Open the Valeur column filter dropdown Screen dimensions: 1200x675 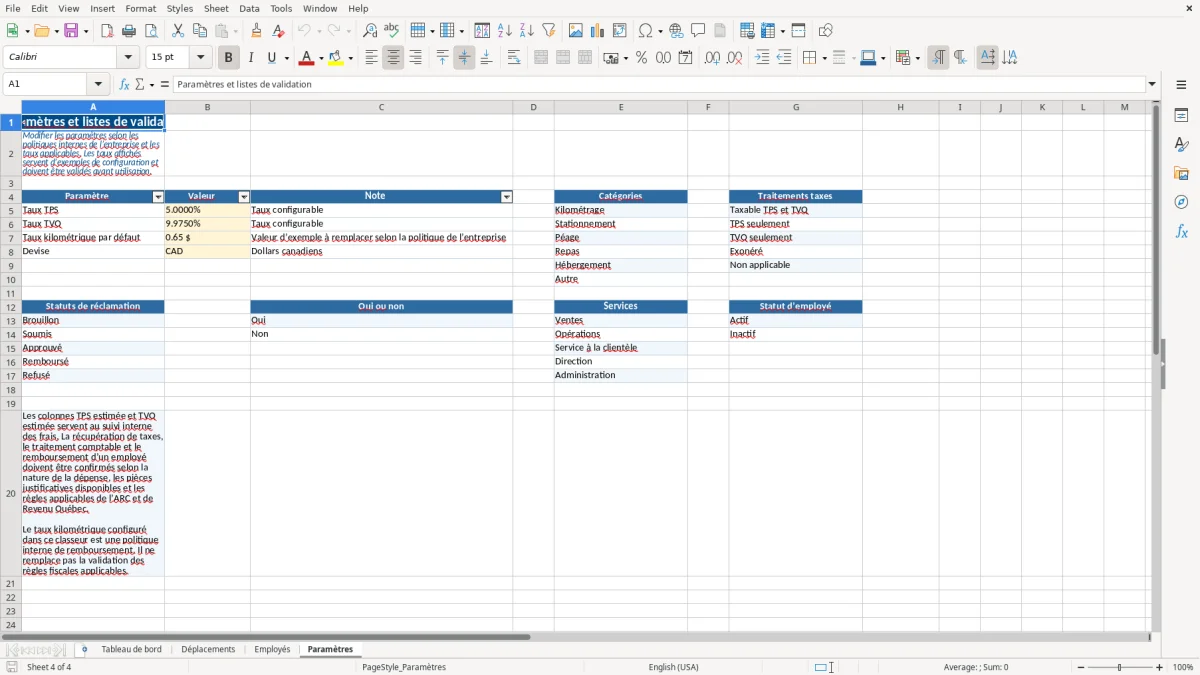(243, 197)
